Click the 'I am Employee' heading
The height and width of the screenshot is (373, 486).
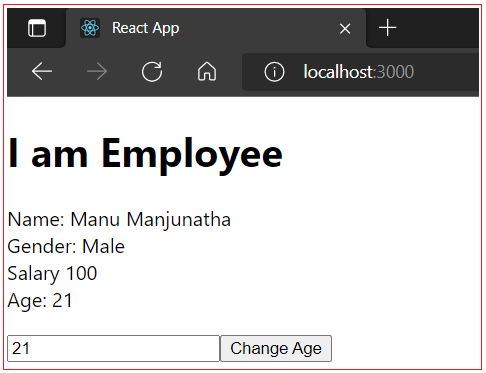click(145, 155)
